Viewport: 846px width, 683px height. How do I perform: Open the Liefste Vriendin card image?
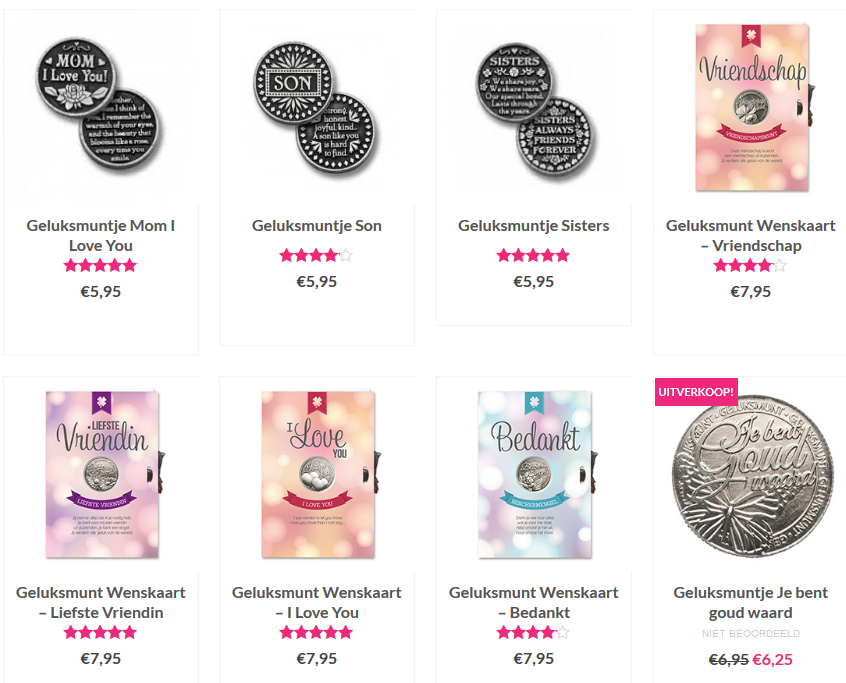101,474
